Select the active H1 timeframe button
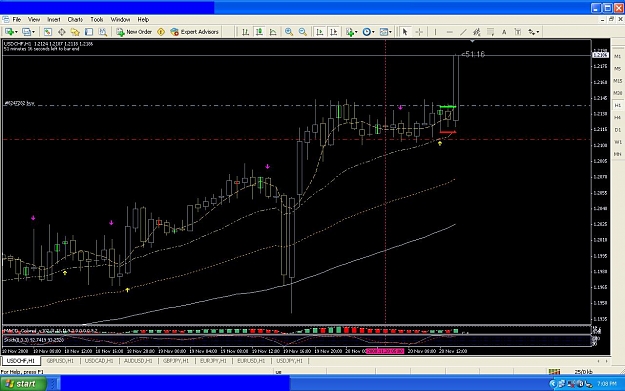The width and height of the screenshot is (625, 391). point(617,105)
